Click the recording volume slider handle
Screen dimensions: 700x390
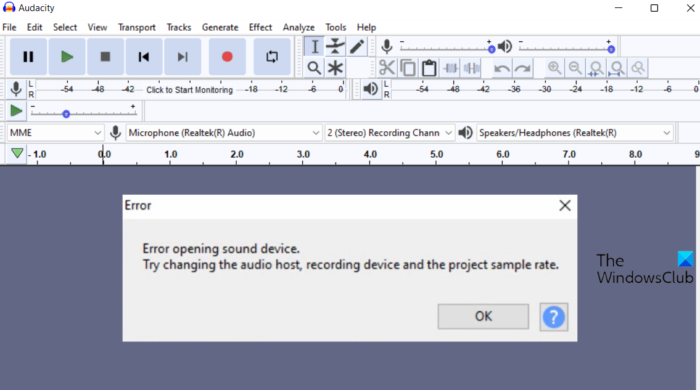pos(491,49)
